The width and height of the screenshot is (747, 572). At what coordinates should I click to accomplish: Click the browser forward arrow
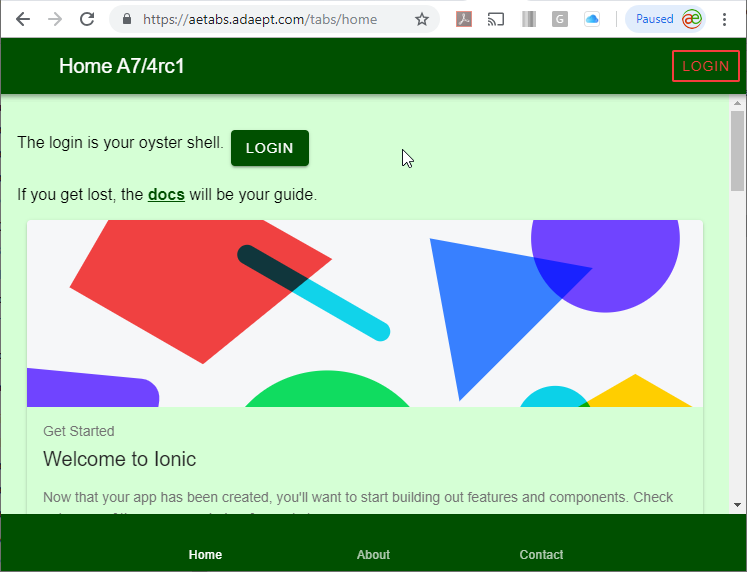pyautogui.click(x=55, y=19)
